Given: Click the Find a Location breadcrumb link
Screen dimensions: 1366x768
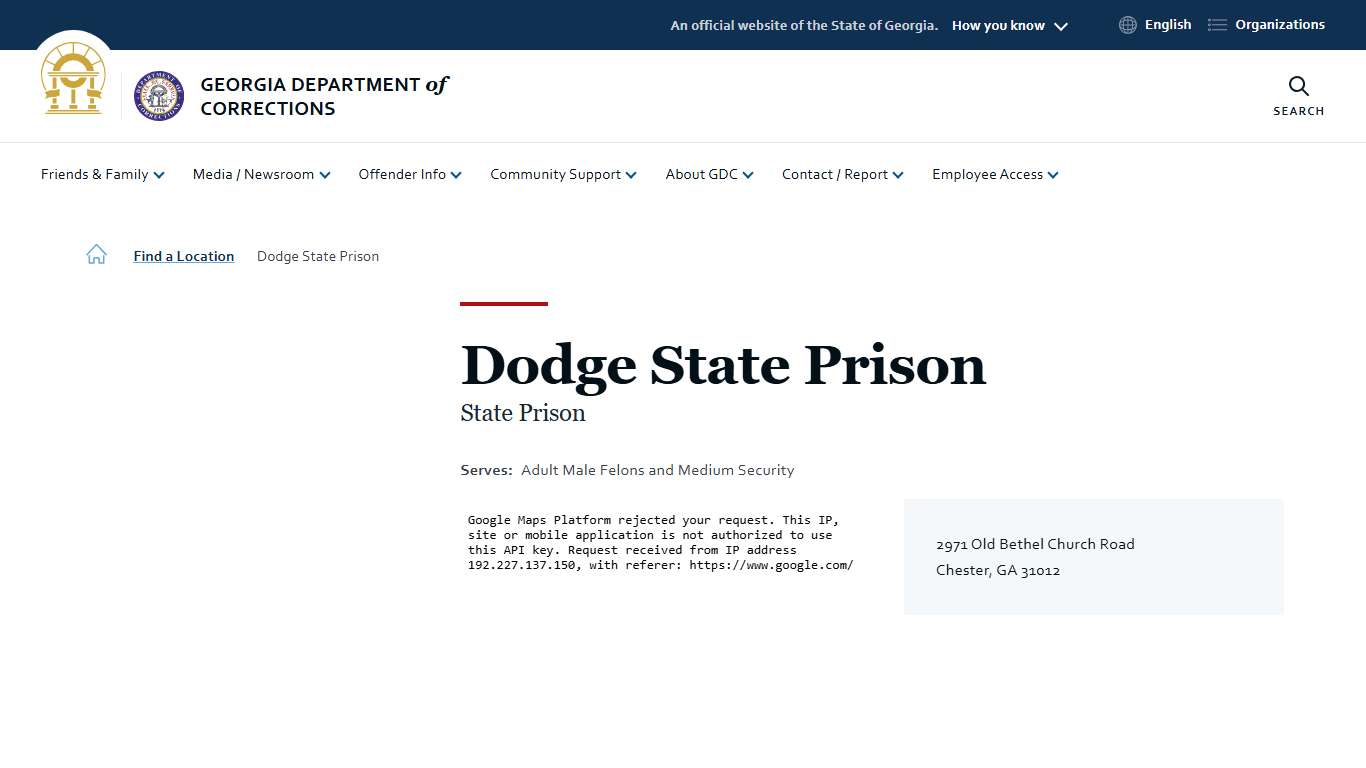Looking at the screenshot, I should pos(183,256).
